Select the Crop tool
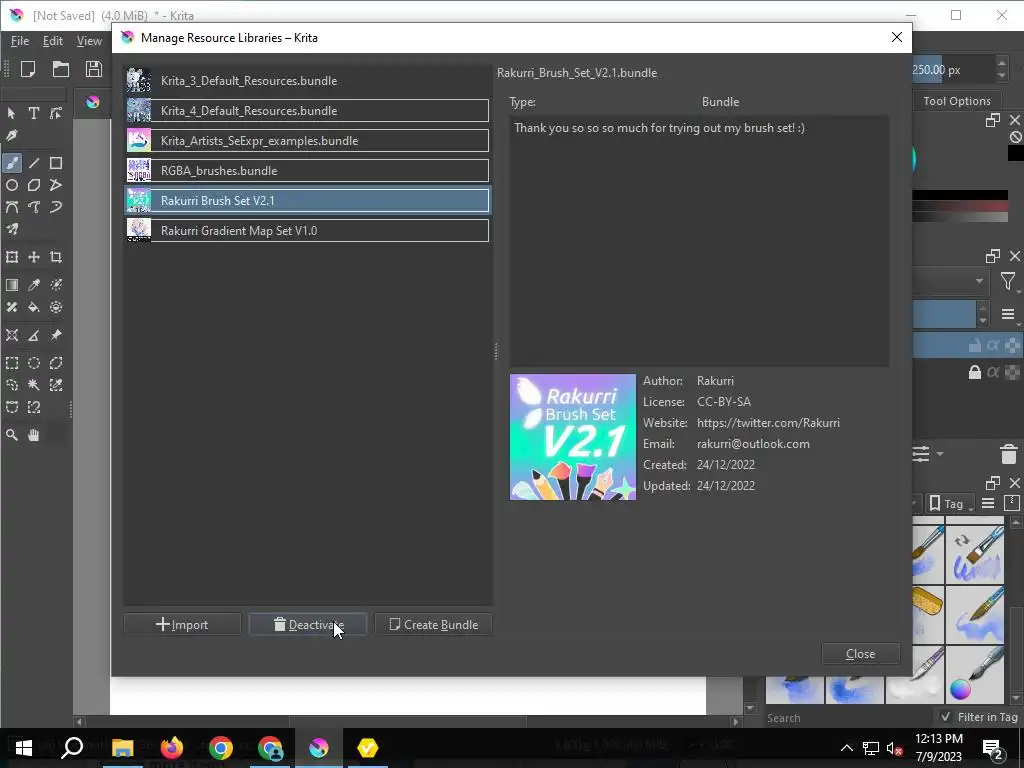The width and height of the screenshot is (1024, 768). 56,257
